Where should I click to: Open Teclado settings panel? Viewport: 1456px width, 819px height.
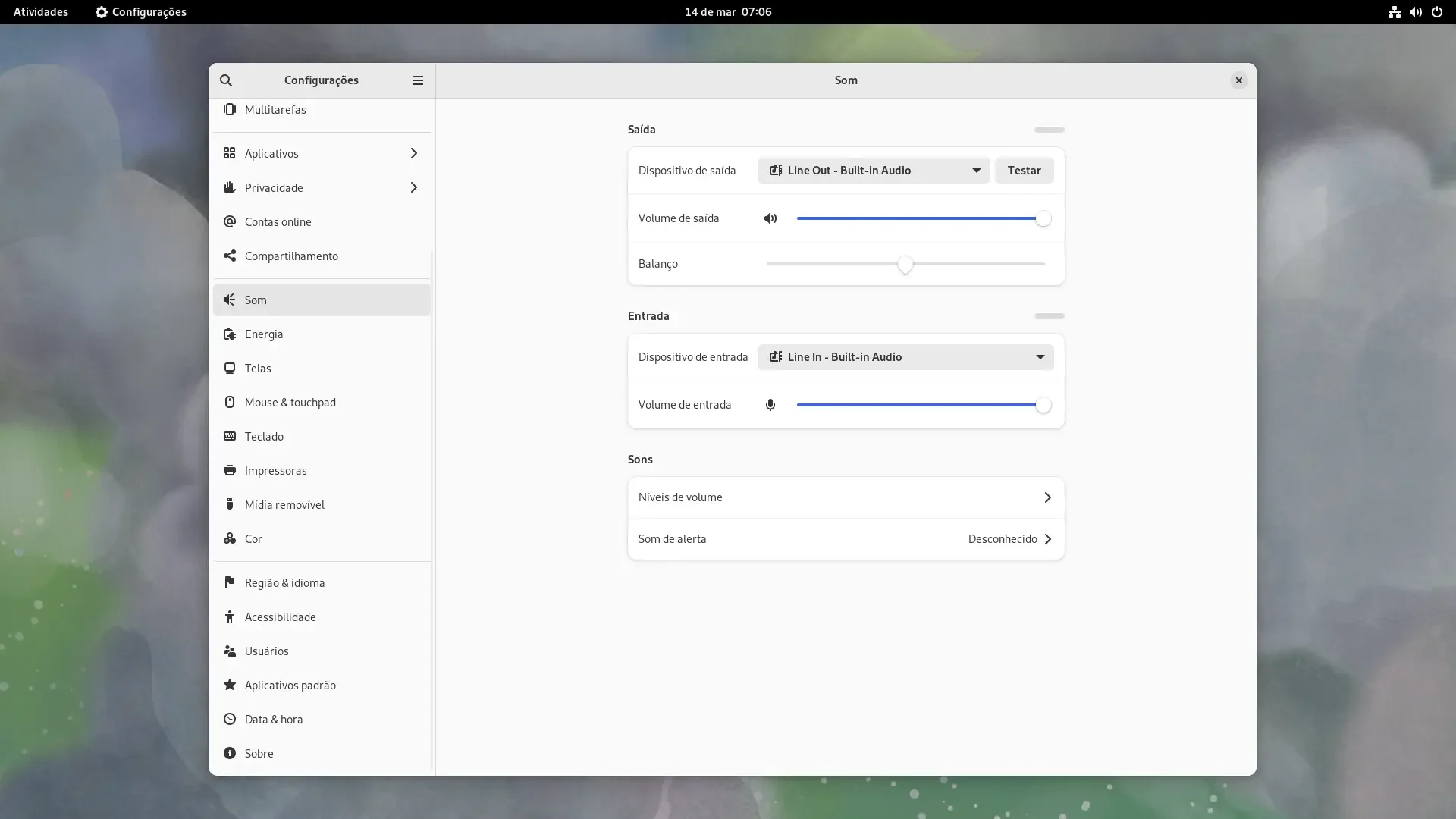pyautogui.click(x=322, y=436)
